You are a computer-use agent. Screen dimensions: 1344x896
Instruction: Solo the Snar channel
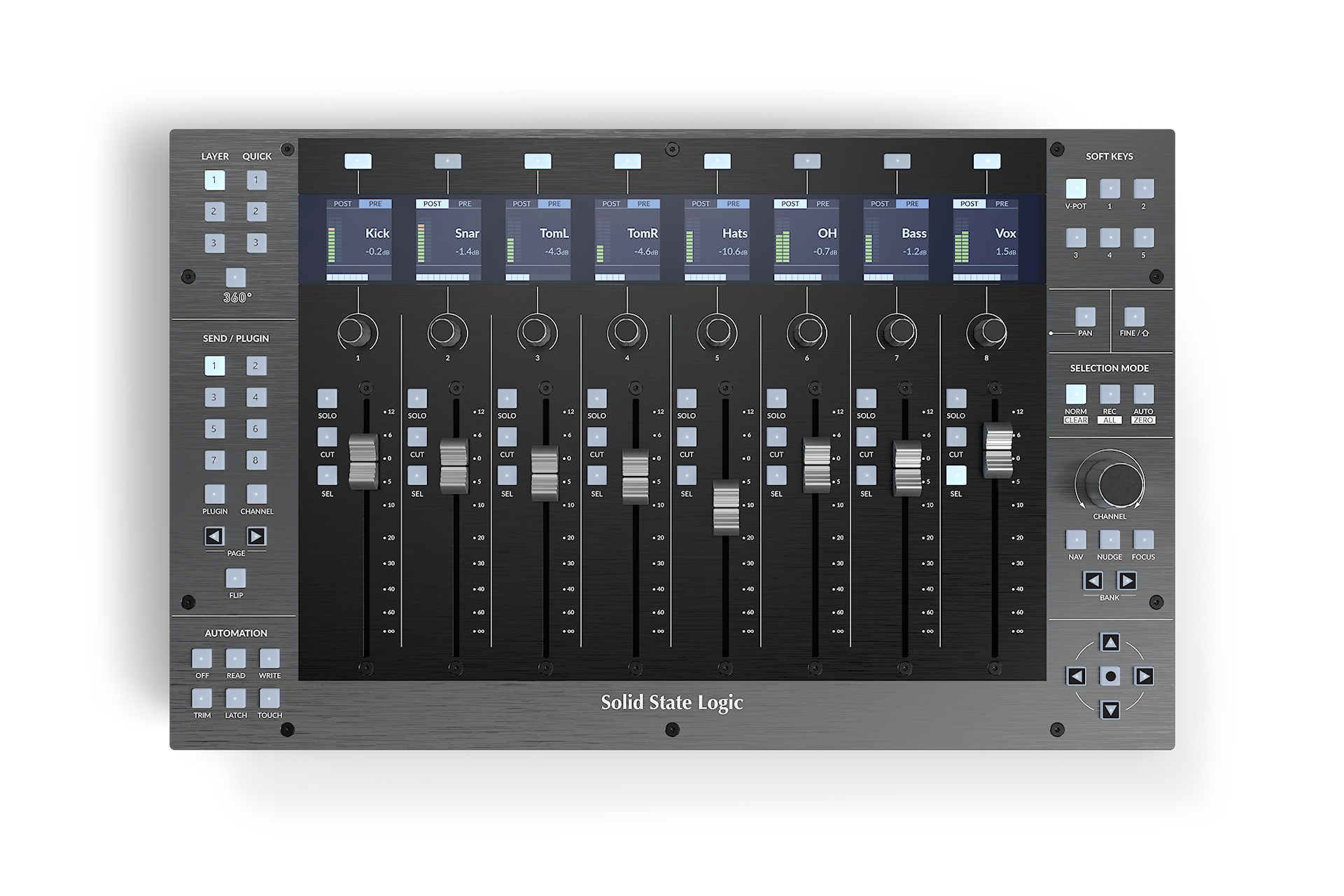[417, 398]
